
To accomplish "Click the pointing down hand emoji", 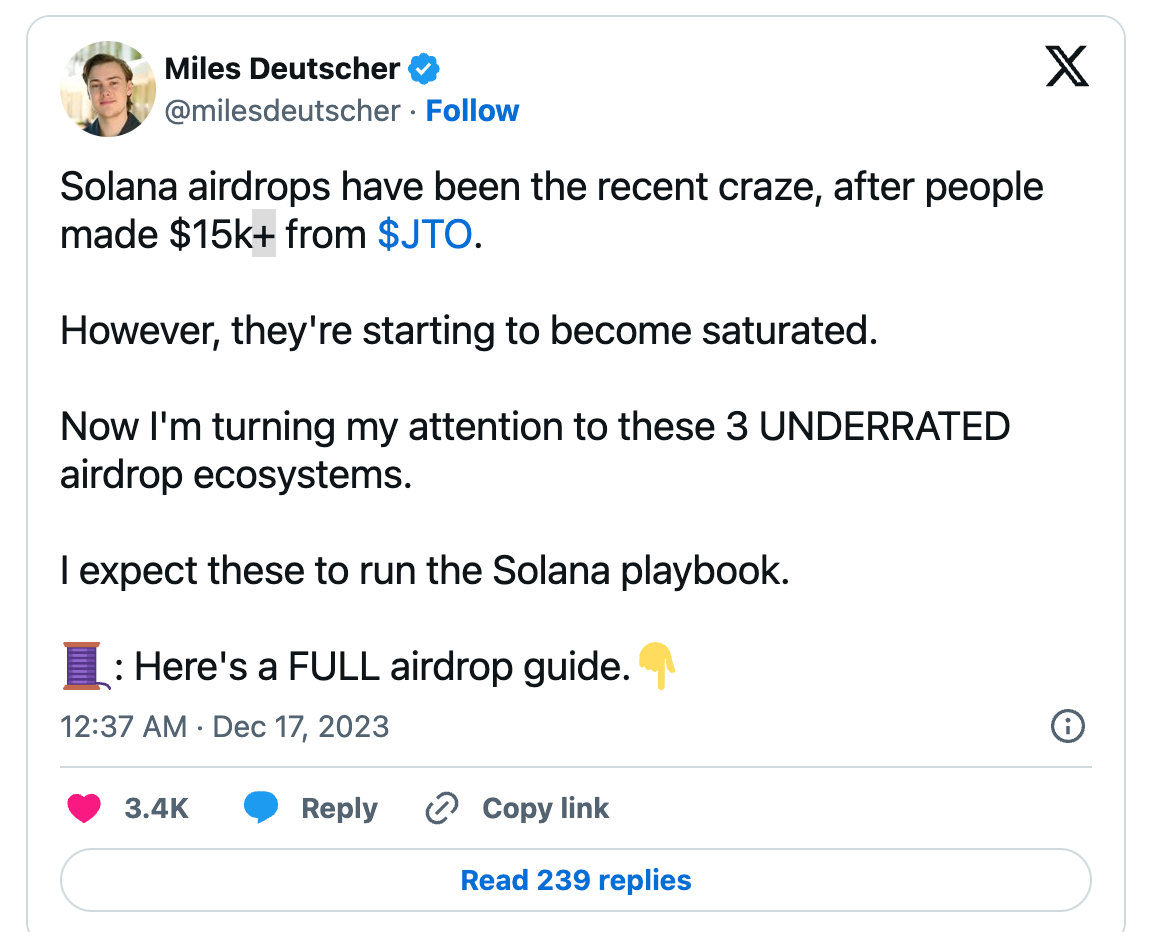I will [x=658, y=665].
